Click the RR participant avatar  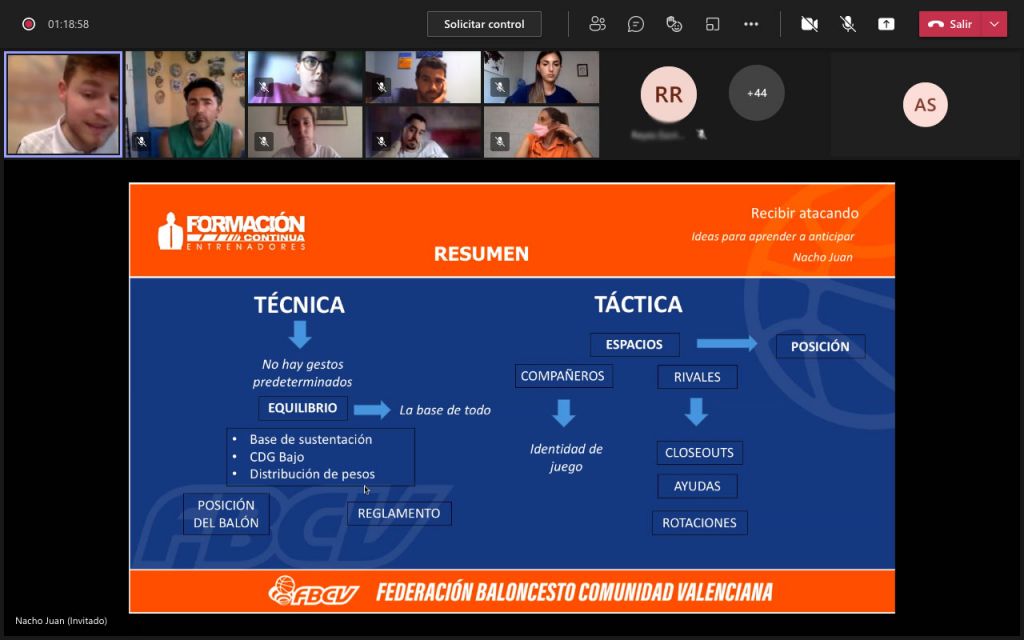[x=669, y=95]
